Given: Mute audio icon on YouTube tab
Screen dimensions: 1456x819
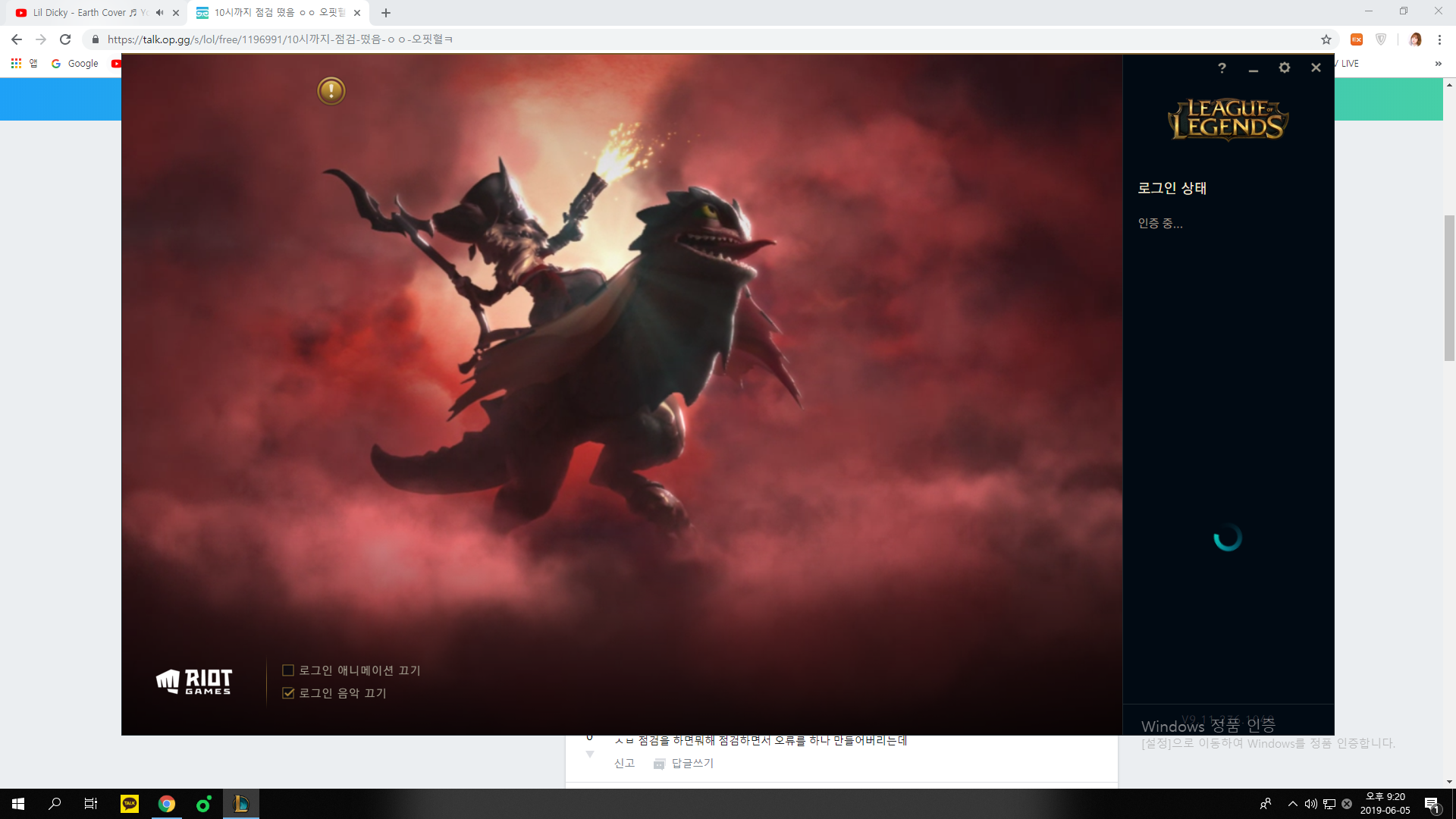Looking at the screenshot, I should pyautogui.click(x=159, y=13).
